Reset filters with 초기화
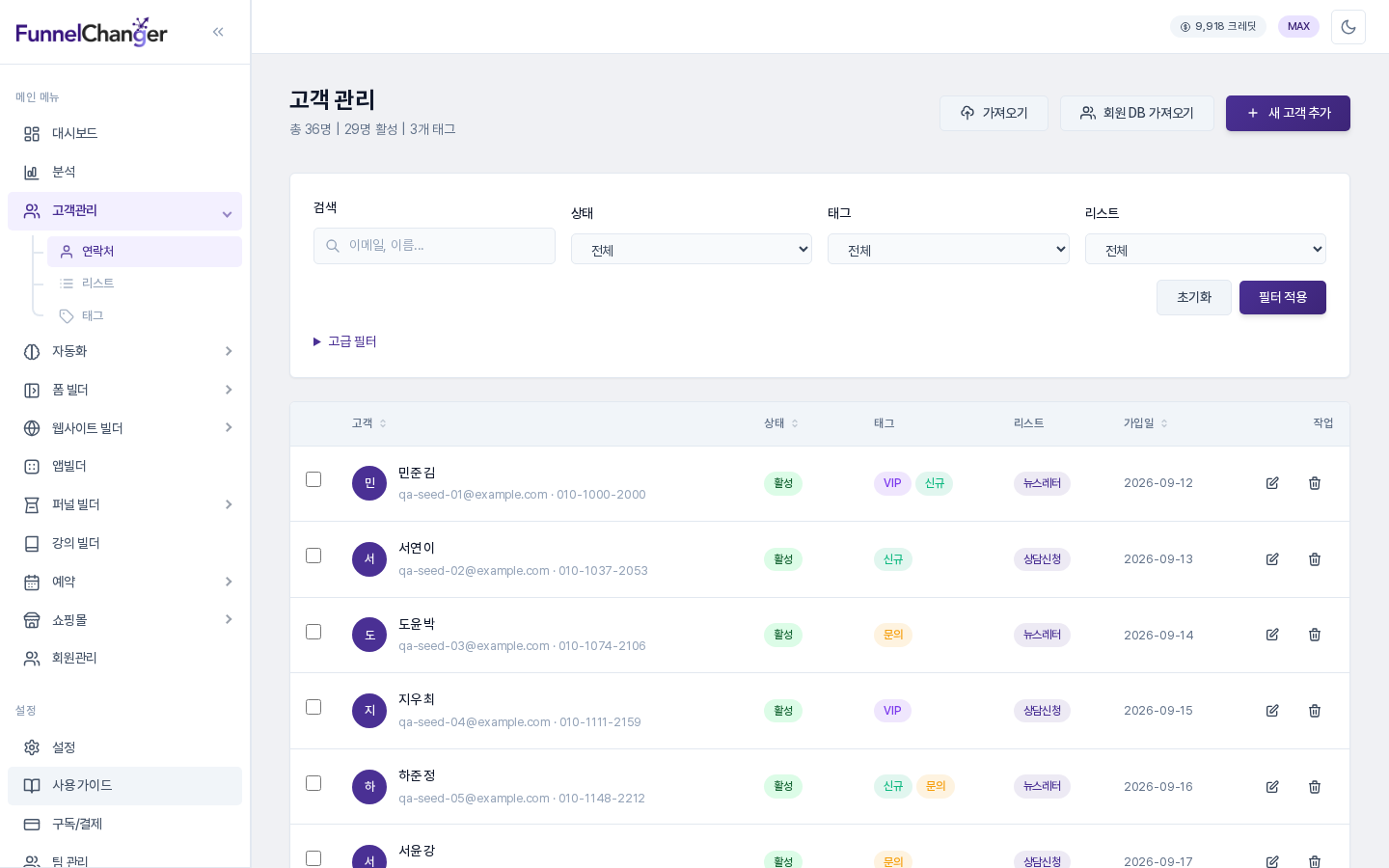This screenshot has height=868, width=1389. coord(1194,297)
